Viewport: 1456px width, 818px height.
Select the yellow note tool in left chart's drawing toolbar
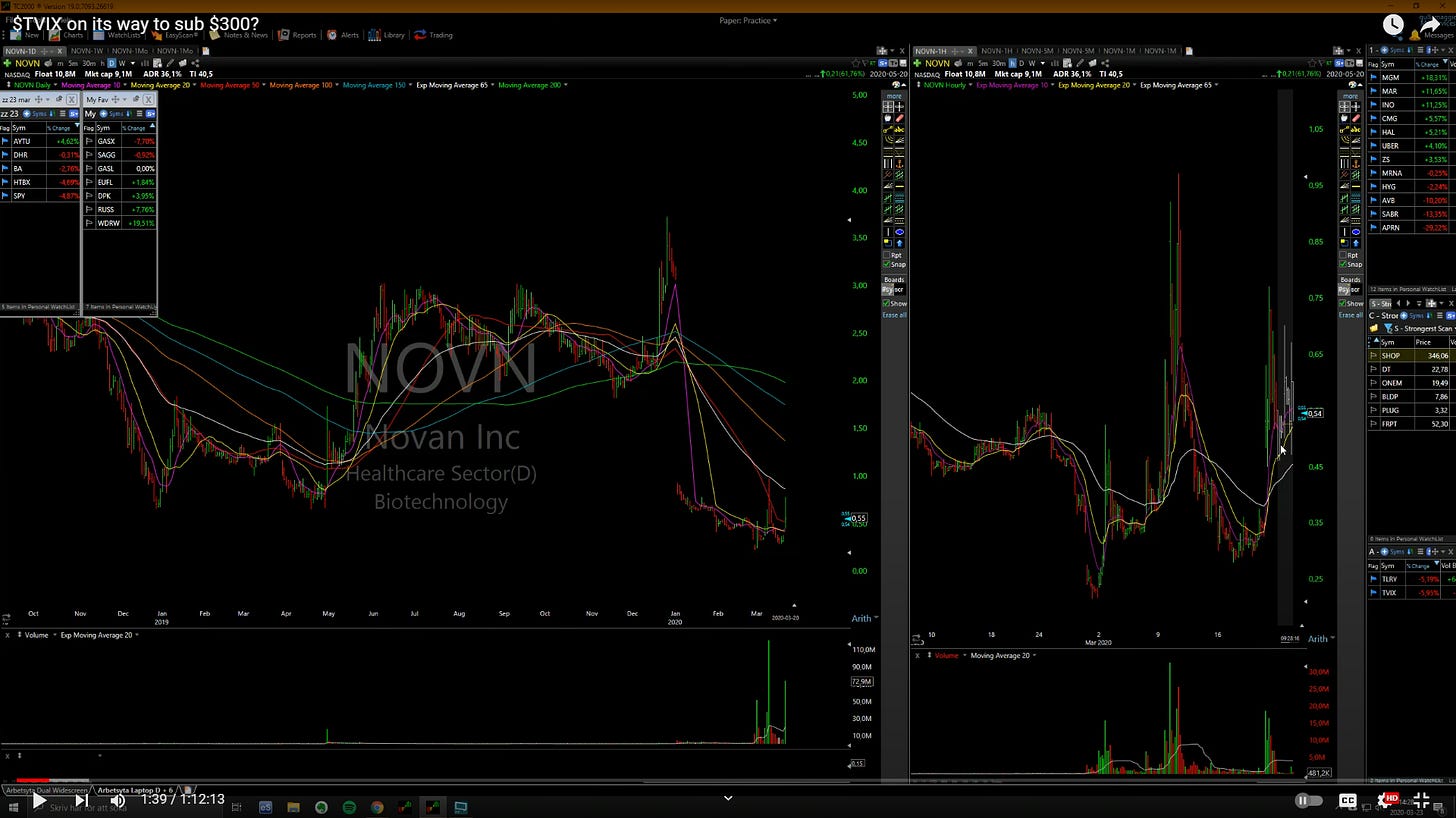tap(888, 243)
